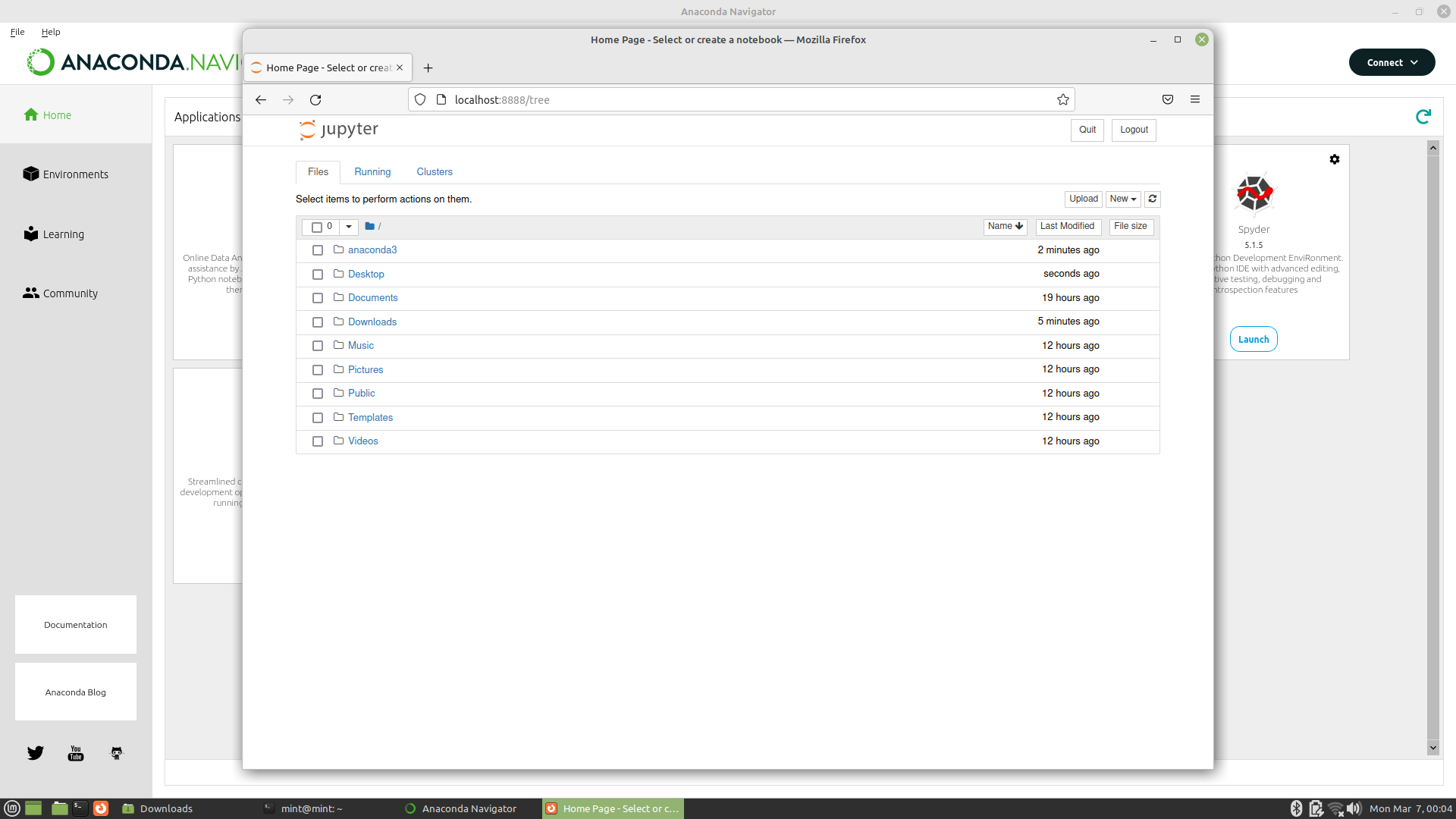1456x819 pixels.
Task: Click the Spyder settings gear icon
Action: point(1335,159)
